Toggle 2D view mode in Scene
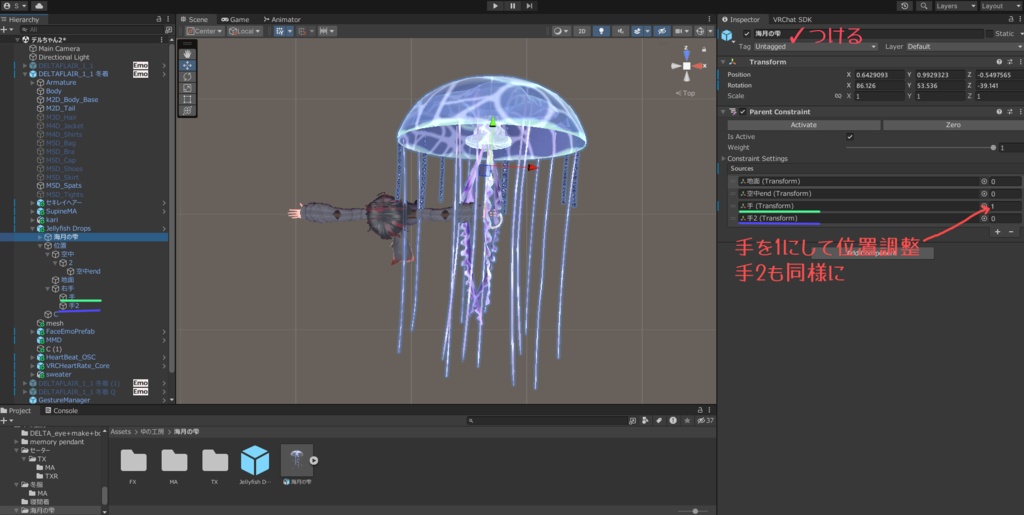The height and width of the screenshot is (515, 1024). point(581,31)
